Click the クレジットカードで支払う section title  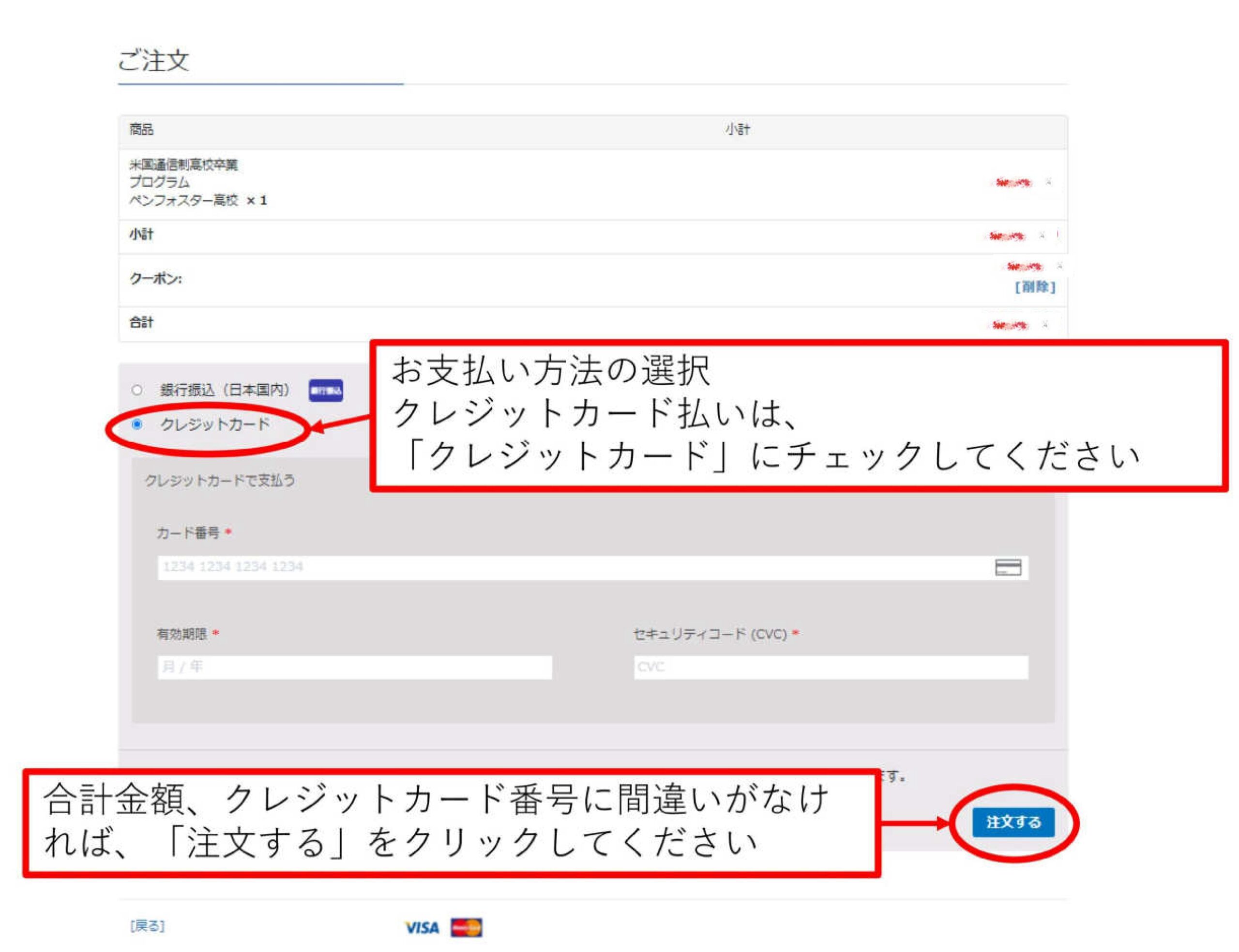point(220,481)
